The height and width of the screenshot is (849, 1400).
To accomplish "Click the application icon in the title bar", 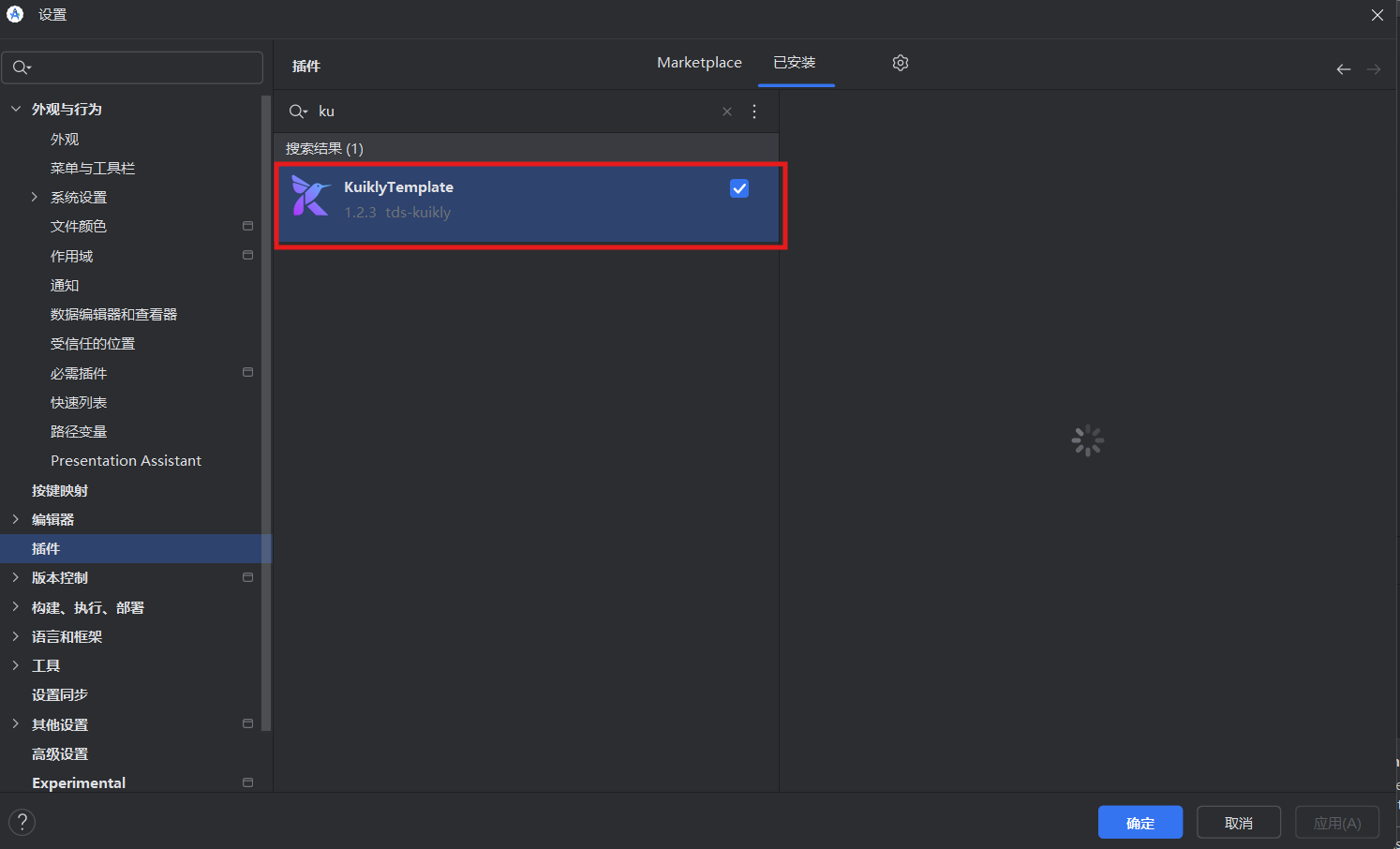I will pyautogui.click(x=15, y=14).
